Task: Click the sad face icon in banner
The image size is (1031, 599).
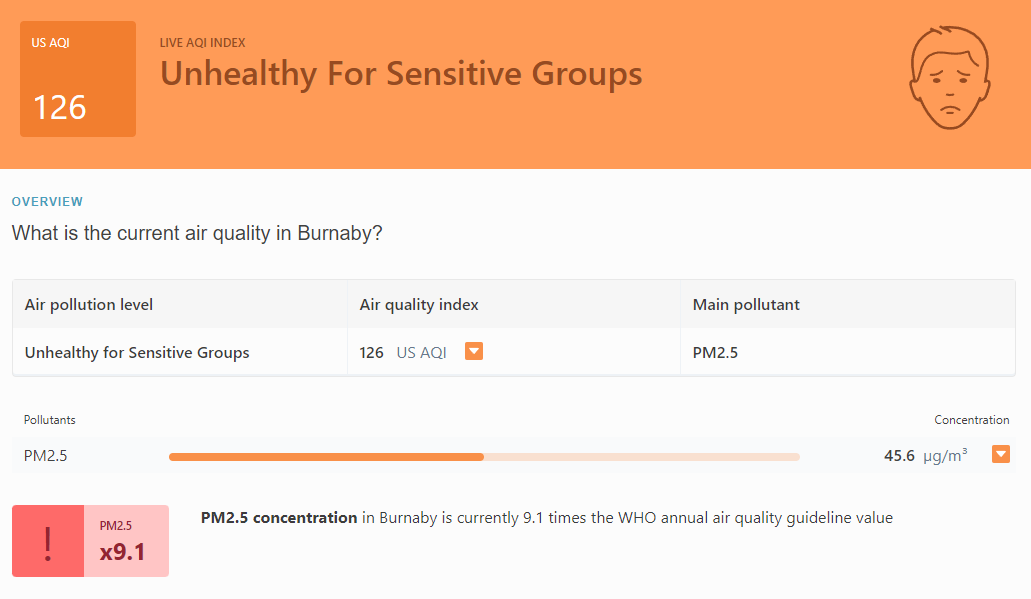Action: pos(949,78)
